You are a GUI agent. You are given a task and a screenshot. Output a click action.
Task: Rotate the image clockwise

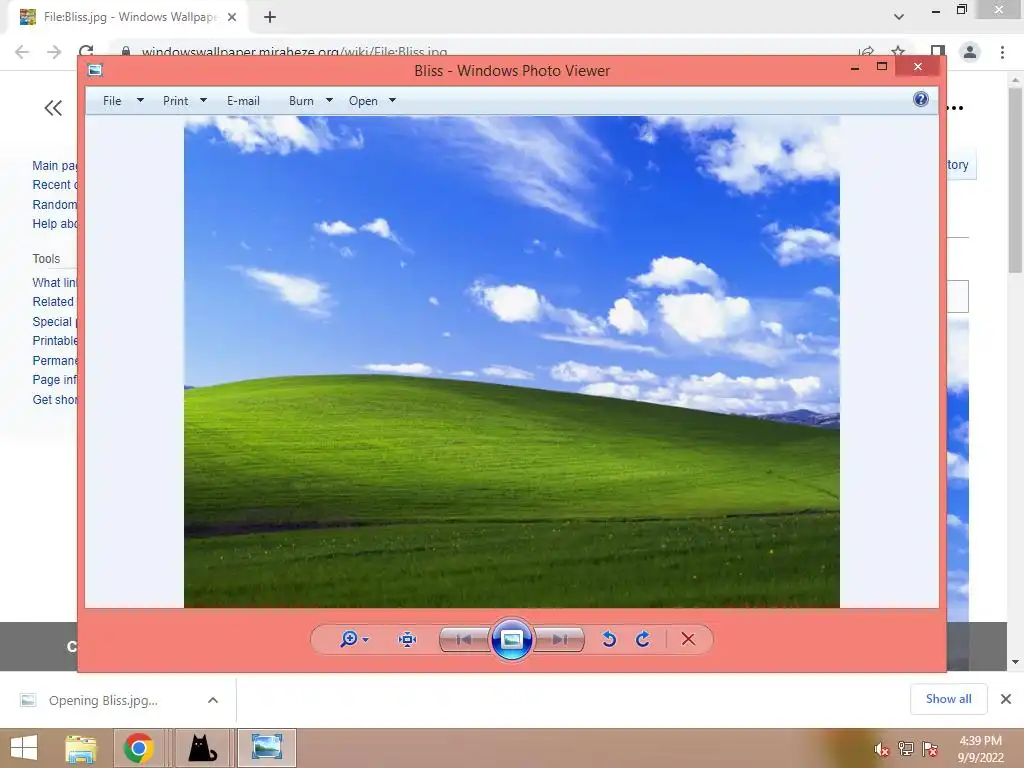point(643,639)
